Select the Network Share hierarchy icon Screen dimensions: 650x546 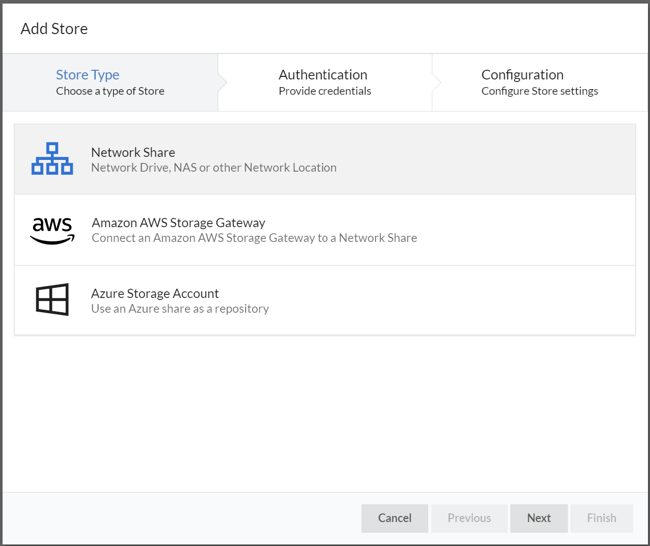coord(52,159)
